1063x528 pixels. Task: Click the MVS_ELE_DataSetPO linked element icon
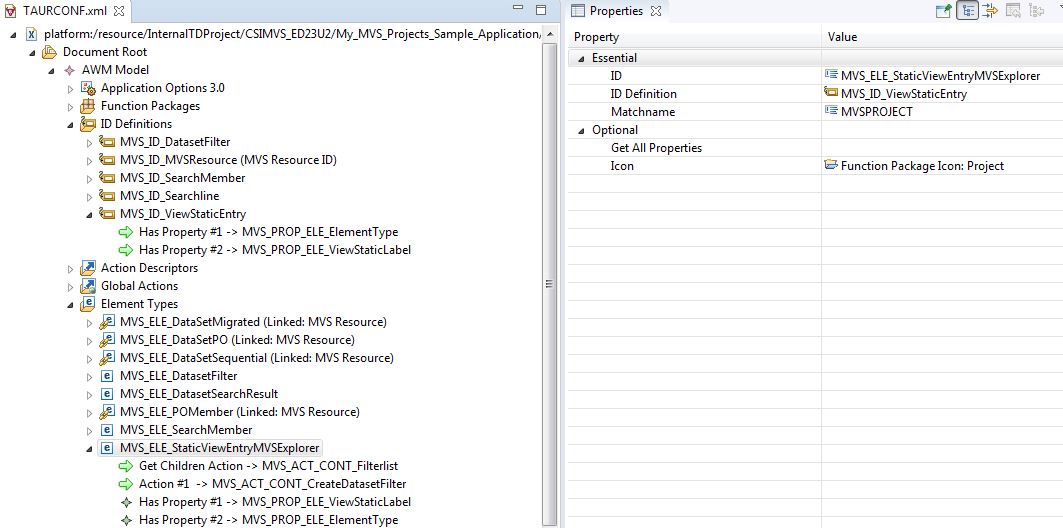tap(107, 340)
